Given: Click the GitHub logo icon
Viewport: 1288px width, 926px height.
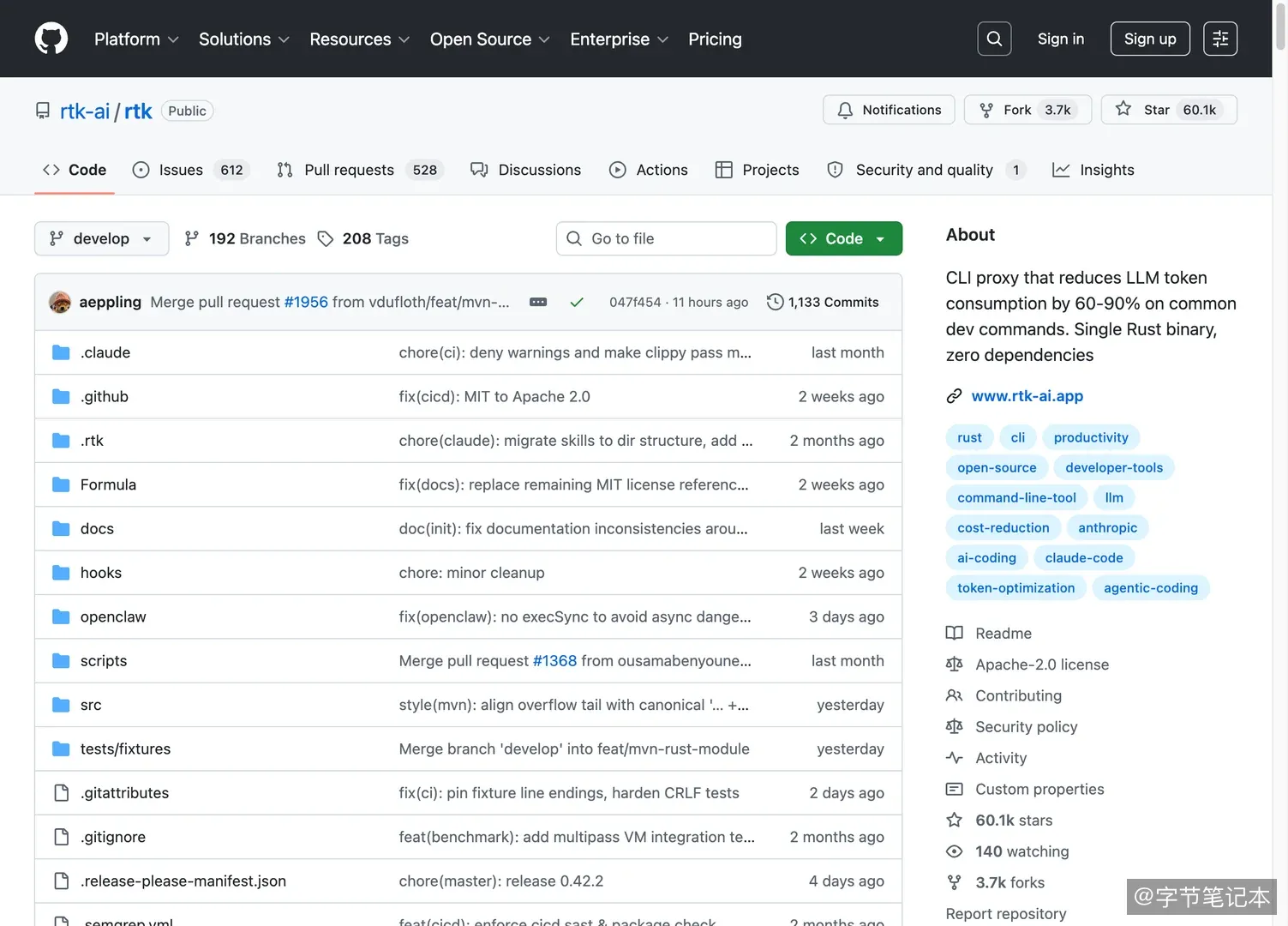Looking at the screenshot, I should pos(51,39).
